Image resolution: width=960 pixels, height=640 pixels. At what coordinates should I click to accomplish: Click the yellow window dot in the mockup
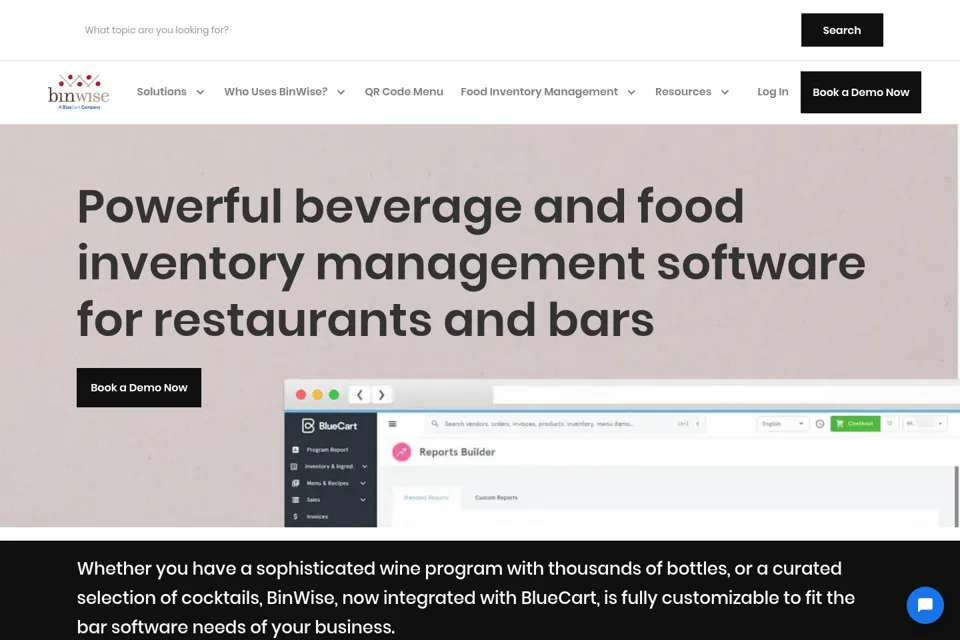point(317,395)
